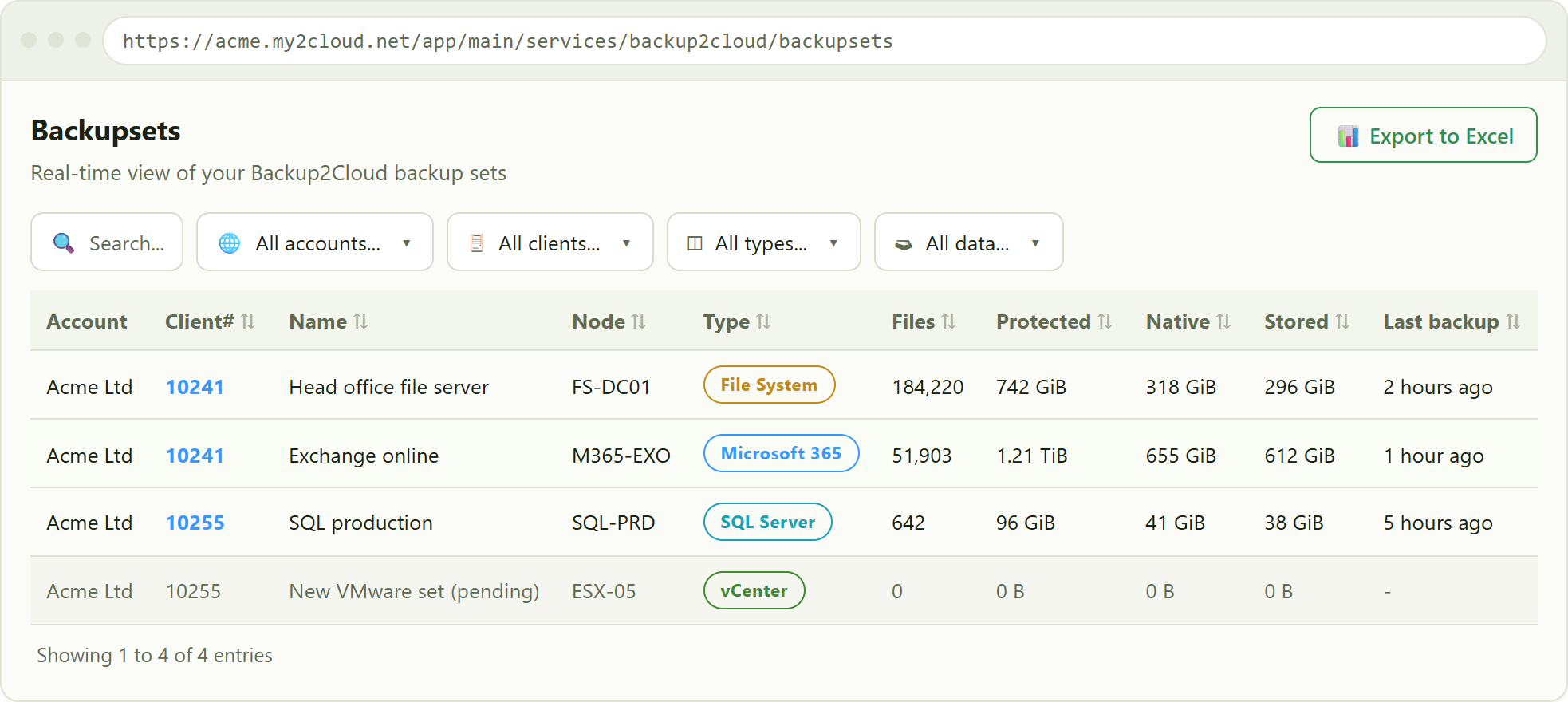Click the Microsoft 365 type badge
1568x702 pixels.
tap(781, 453)
